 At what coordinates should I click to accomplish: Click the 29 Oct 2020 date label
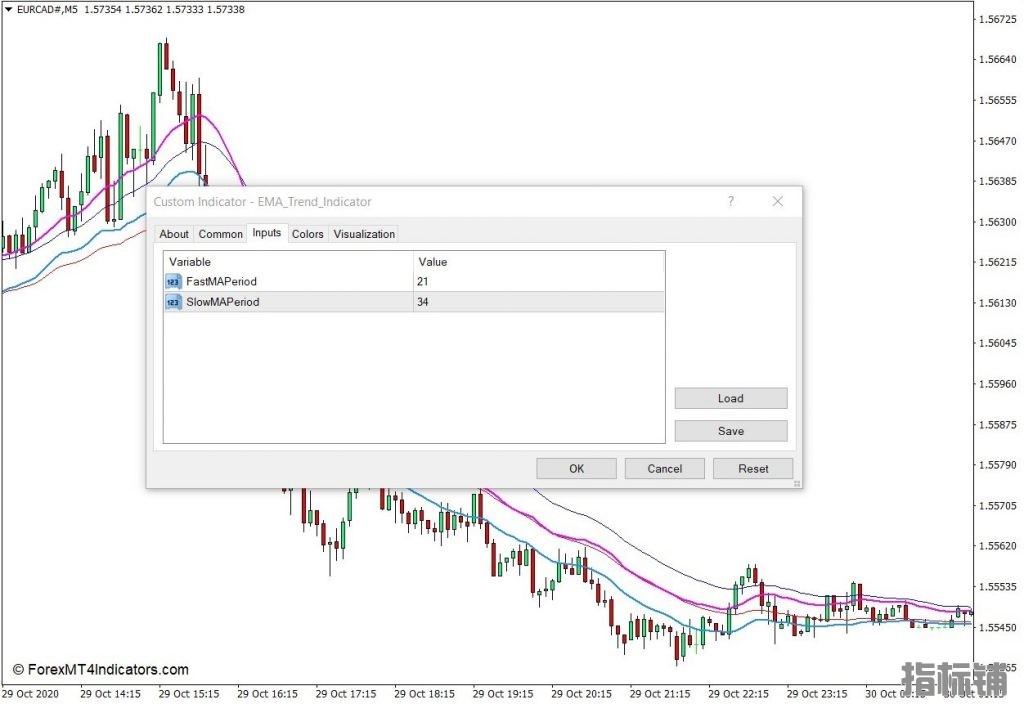point(30,694)
